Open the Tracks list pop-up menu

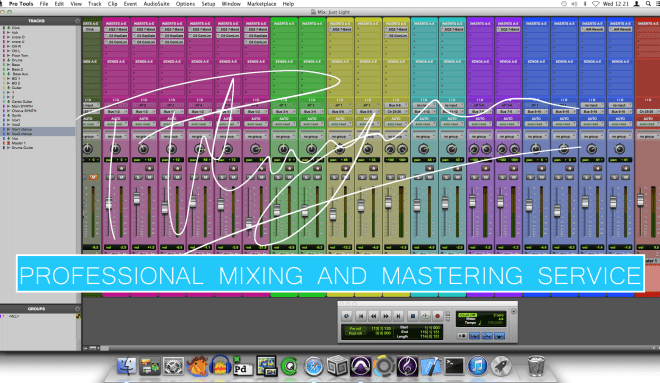pyautogui.click(x=77, y=21)
